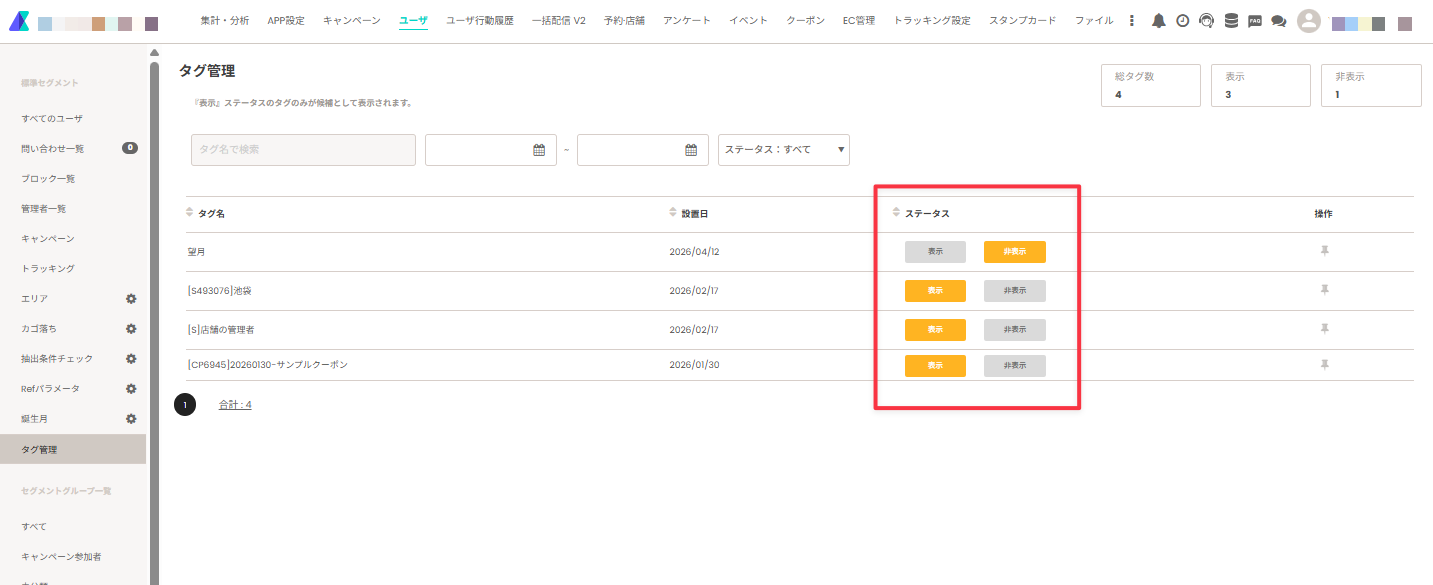
Task: Select タグ管理 in the sidebar
Action: pyautogui.click(x=73, y=449)
